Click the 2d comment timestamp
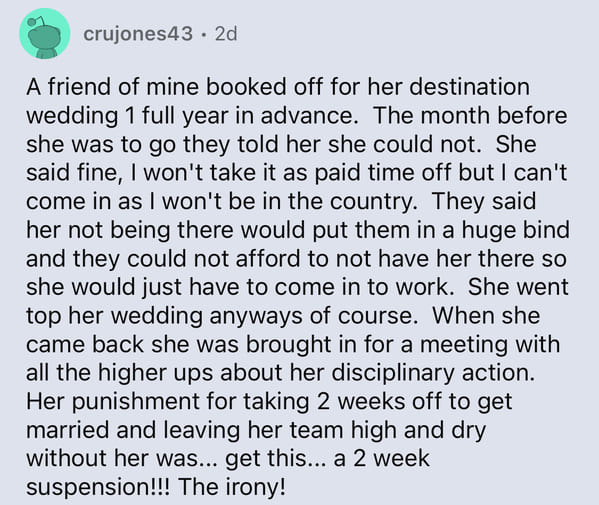 tap(226, 34)
